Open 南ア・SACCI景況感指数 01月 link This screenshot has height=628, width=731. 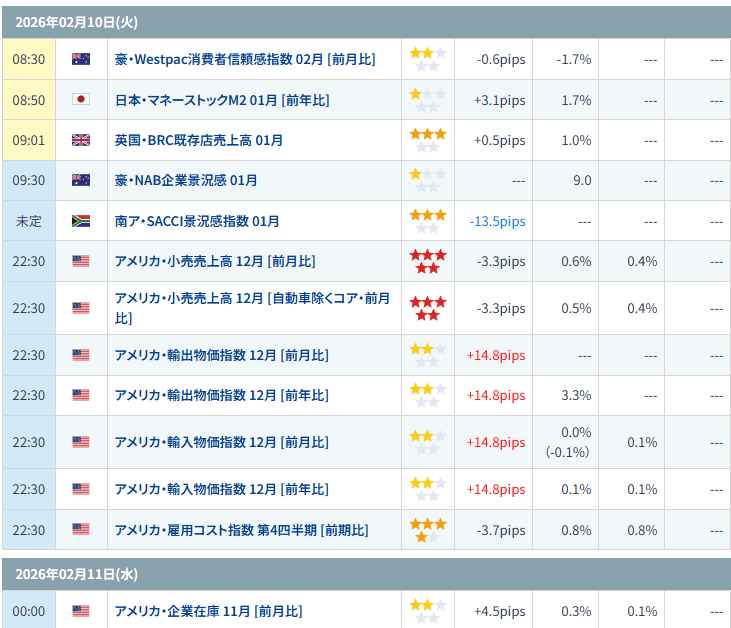click(197, 221)
